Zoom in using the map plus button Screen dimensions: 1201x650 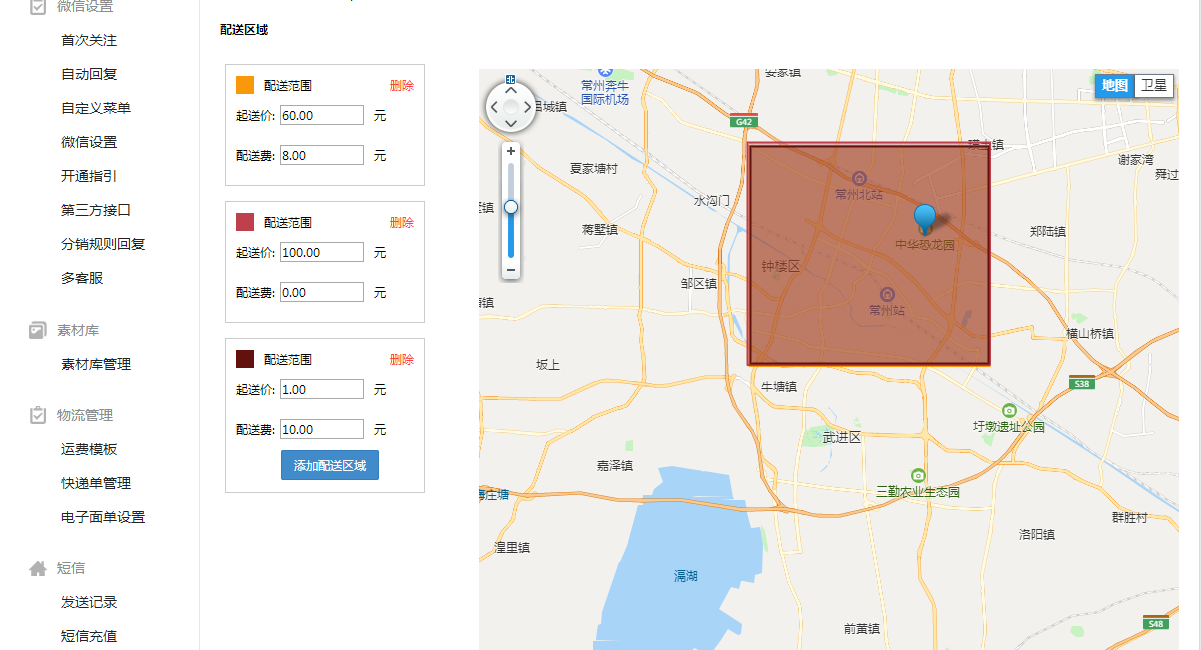click(x=511, y=151)
